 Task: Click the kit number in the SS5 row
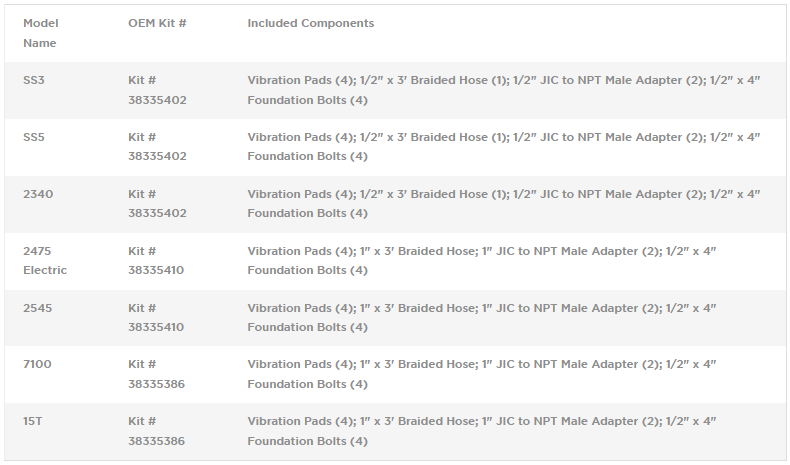(157, 147)
